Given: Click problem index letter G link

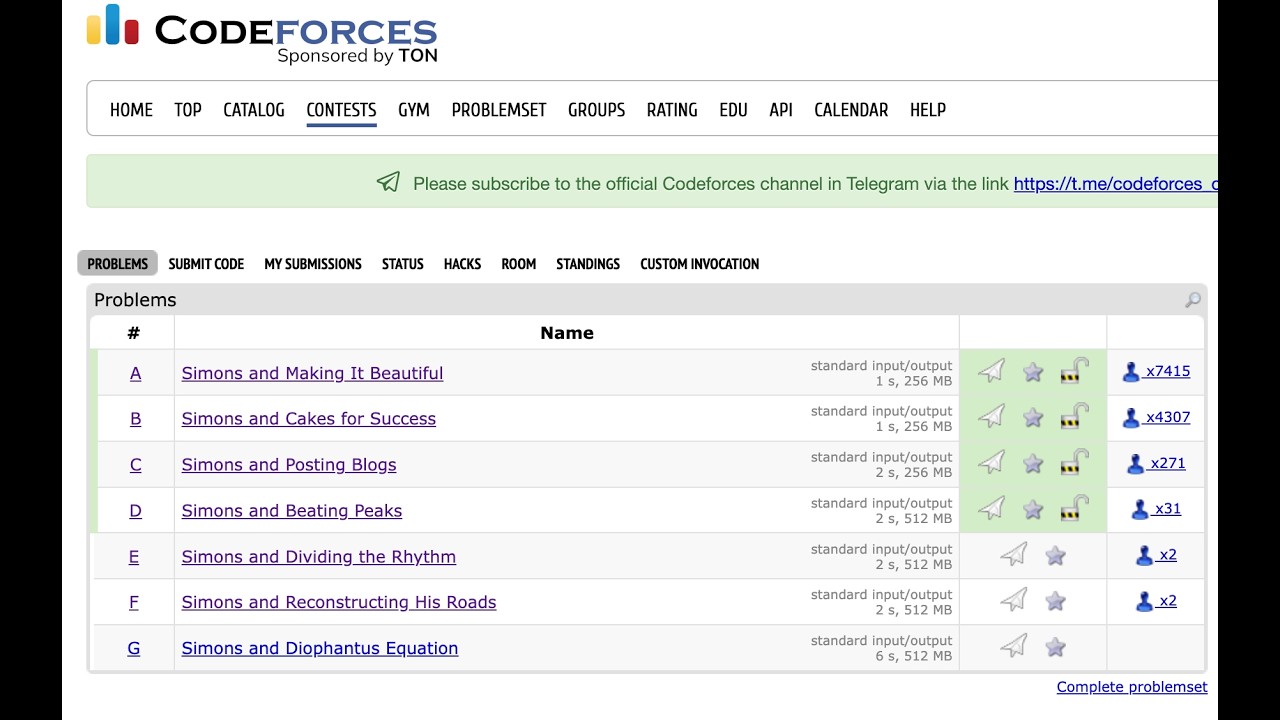Looking at the screenshot, I should pos(134,648).
